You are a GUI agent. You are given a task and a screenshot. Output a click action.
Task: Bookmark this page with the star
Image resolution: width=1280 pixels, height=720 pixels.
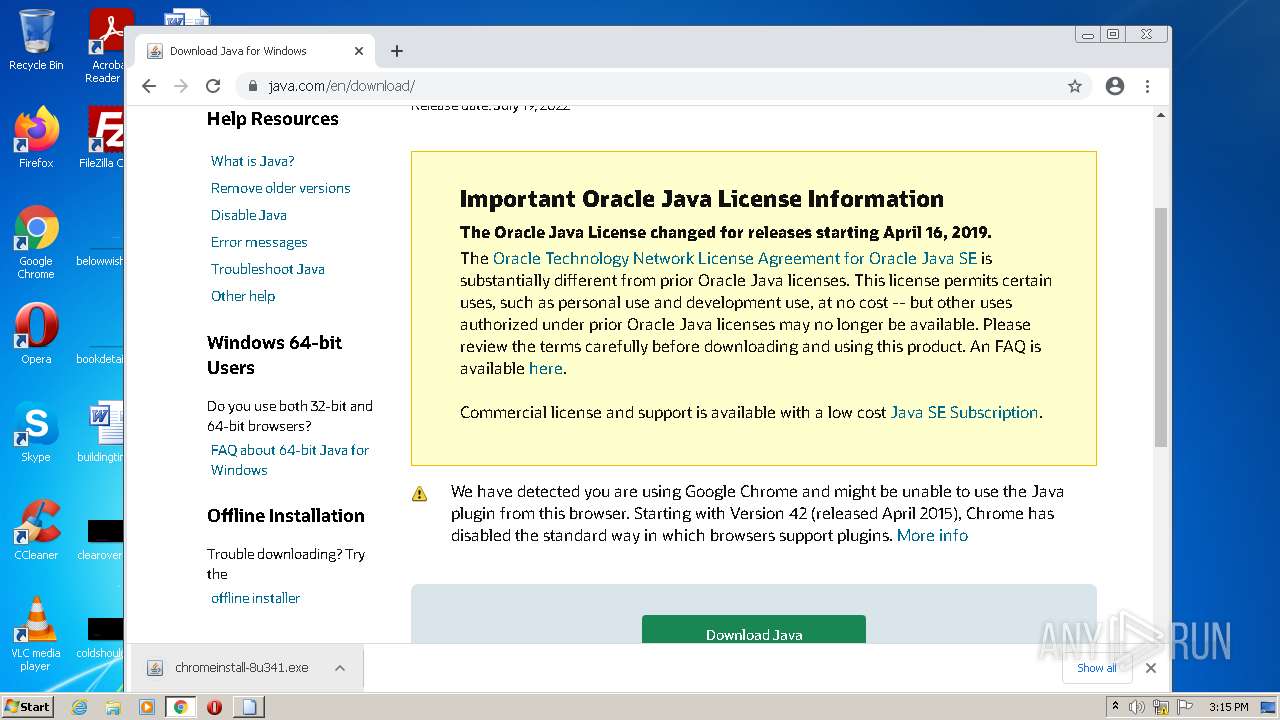[1075, 86]
